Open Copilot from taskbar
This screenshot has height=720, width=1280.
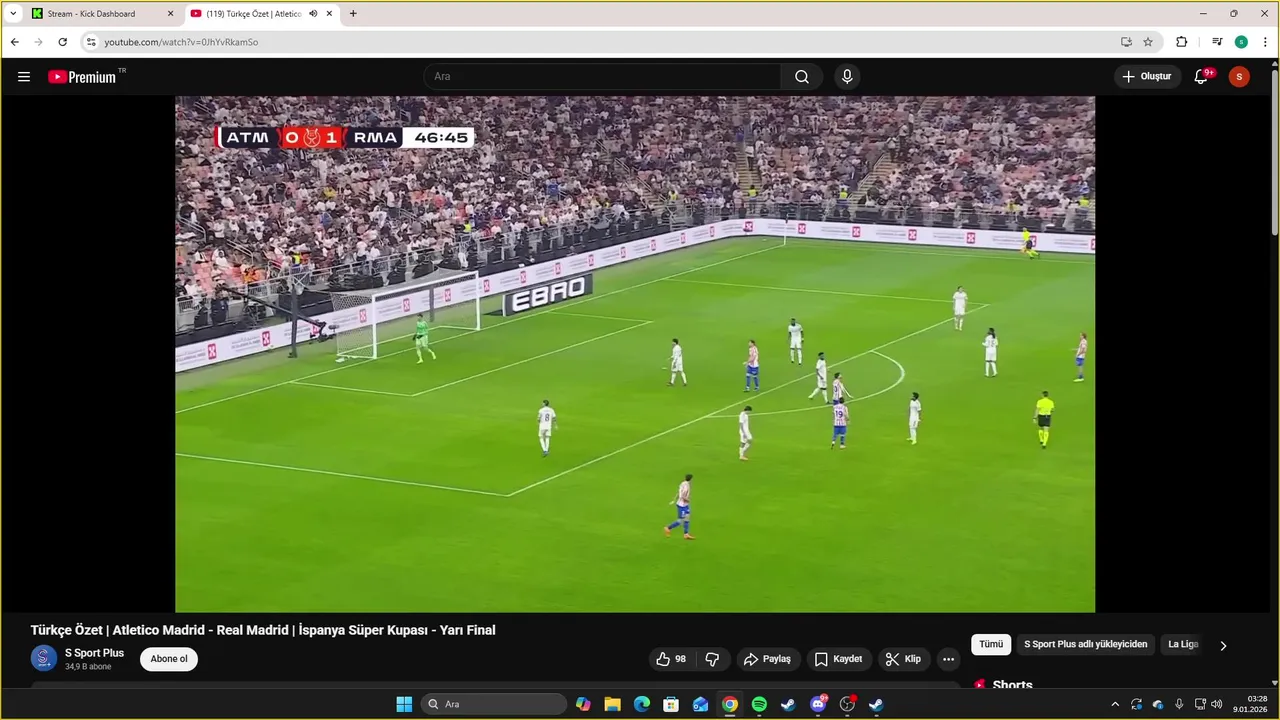[583, 704]
